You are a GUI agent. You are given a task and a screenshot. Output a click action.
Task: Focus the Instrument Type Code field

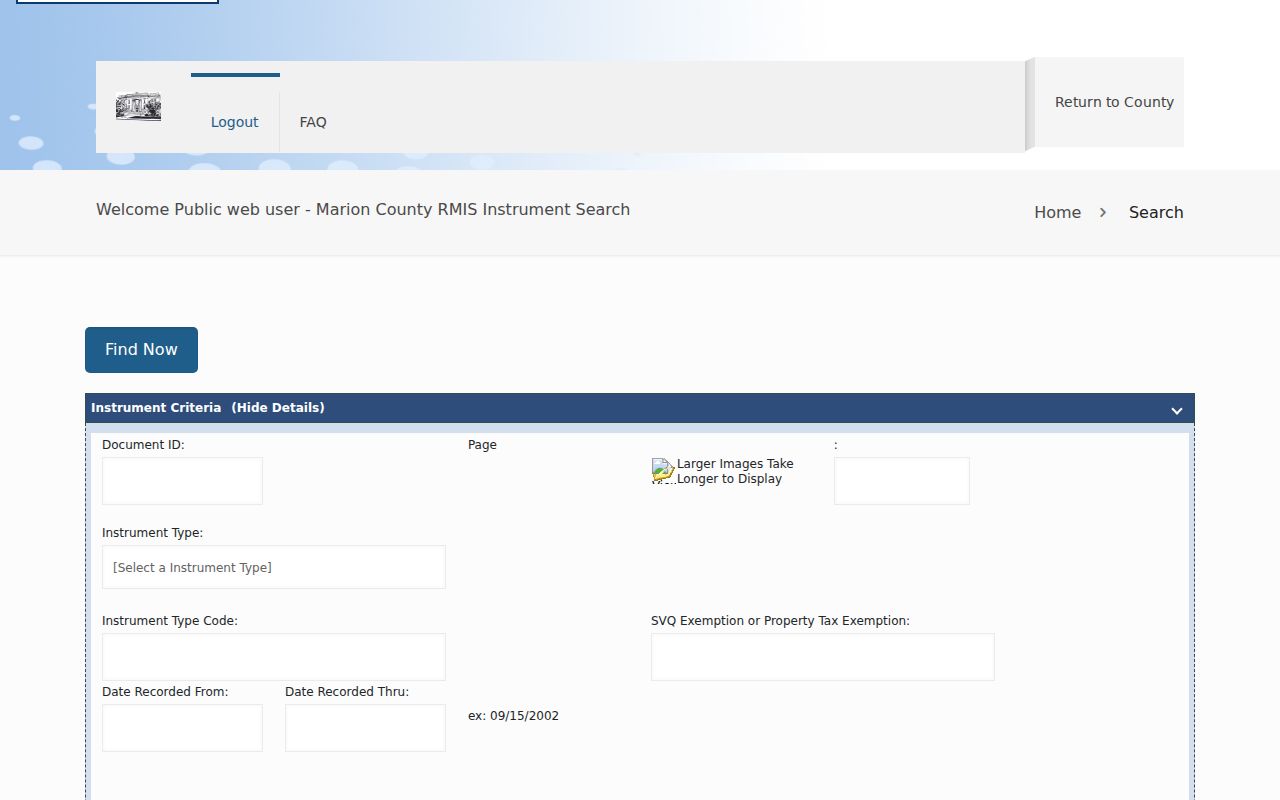pos(274,657)
